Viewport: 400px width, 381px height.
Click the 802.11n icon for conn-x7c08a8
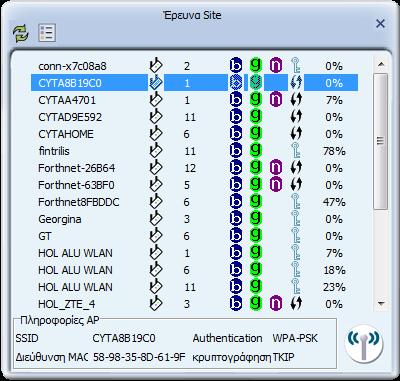pos(276,66)
